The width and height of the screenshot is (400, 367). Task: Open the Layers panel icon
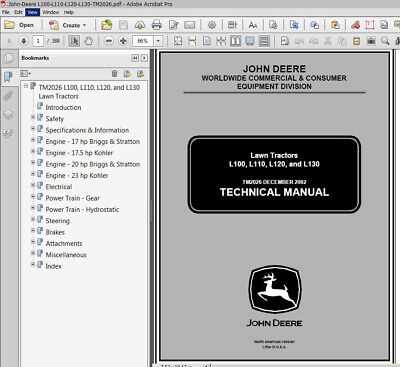(x=8, y=115)
